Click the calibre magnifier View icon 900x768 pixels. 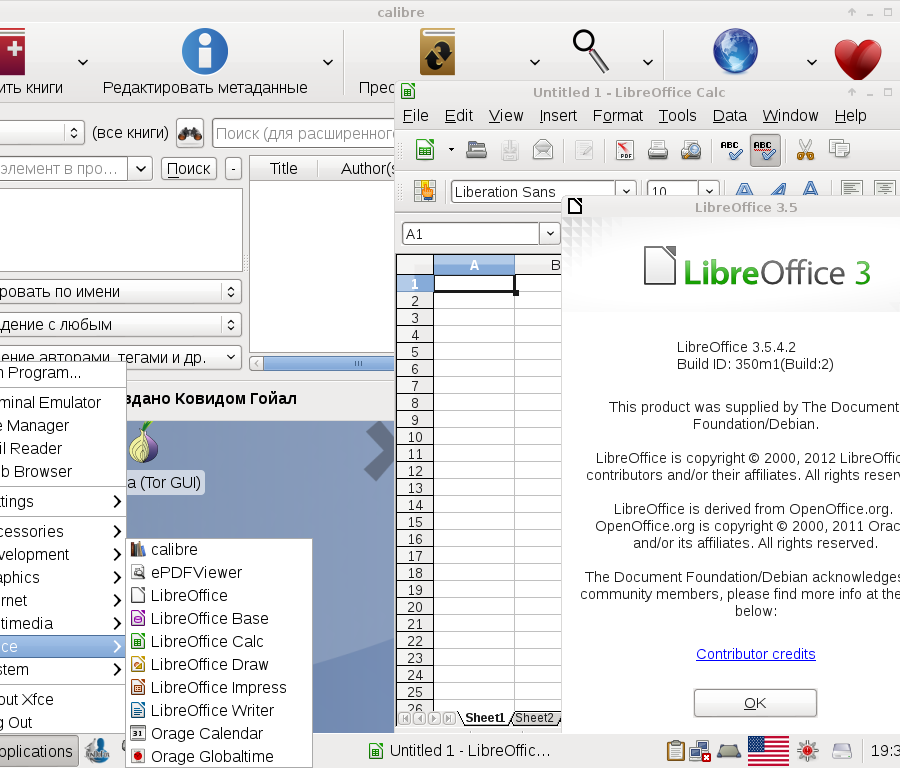pos(591,52)
